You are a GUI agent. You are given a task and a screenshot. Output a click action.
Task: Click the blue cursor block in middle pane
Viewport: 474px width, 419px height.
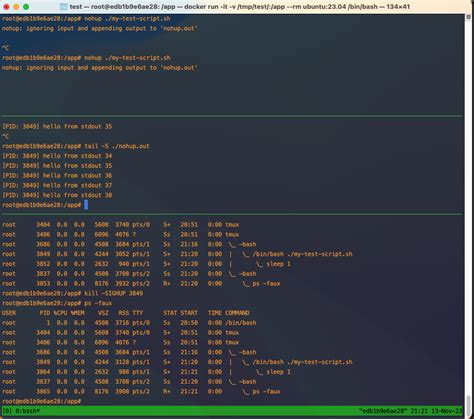click(86, 205)
